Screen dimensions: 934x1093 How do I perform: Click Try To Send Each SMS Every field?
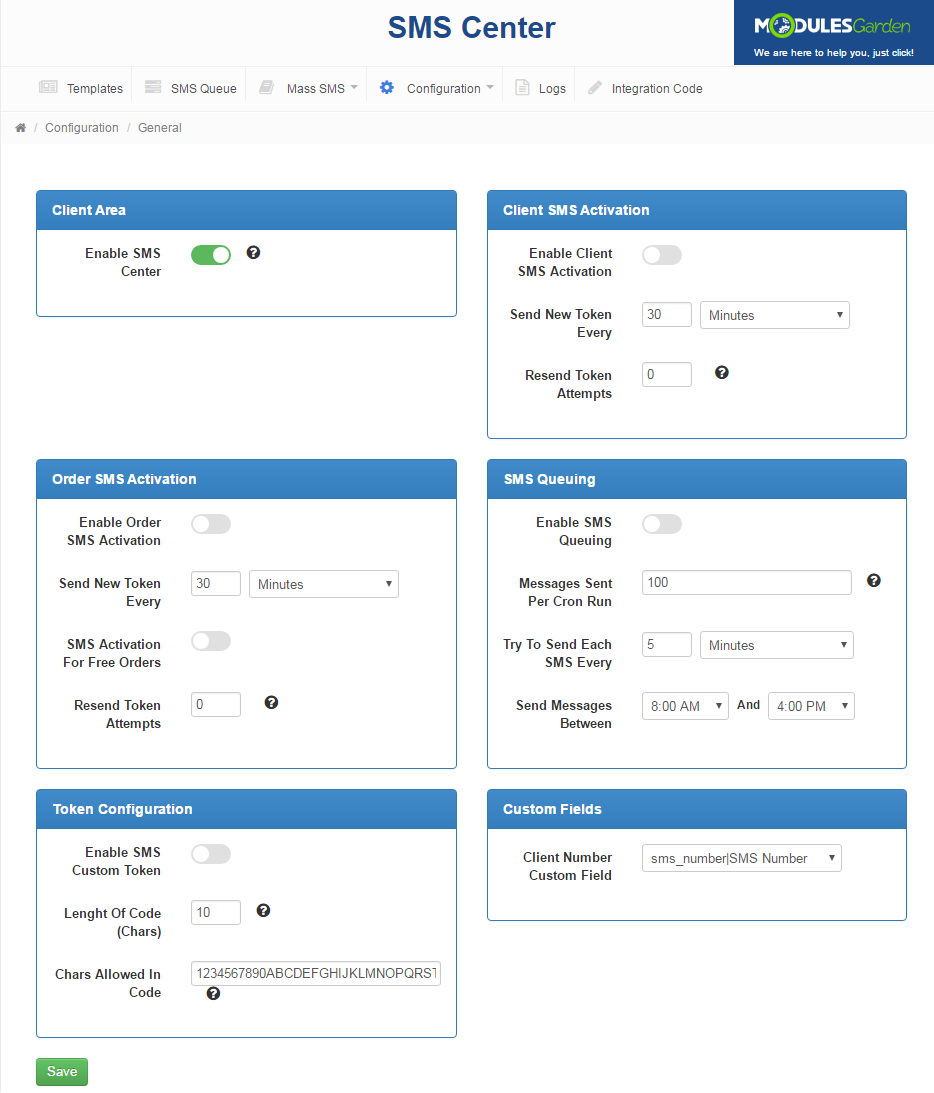667,644
